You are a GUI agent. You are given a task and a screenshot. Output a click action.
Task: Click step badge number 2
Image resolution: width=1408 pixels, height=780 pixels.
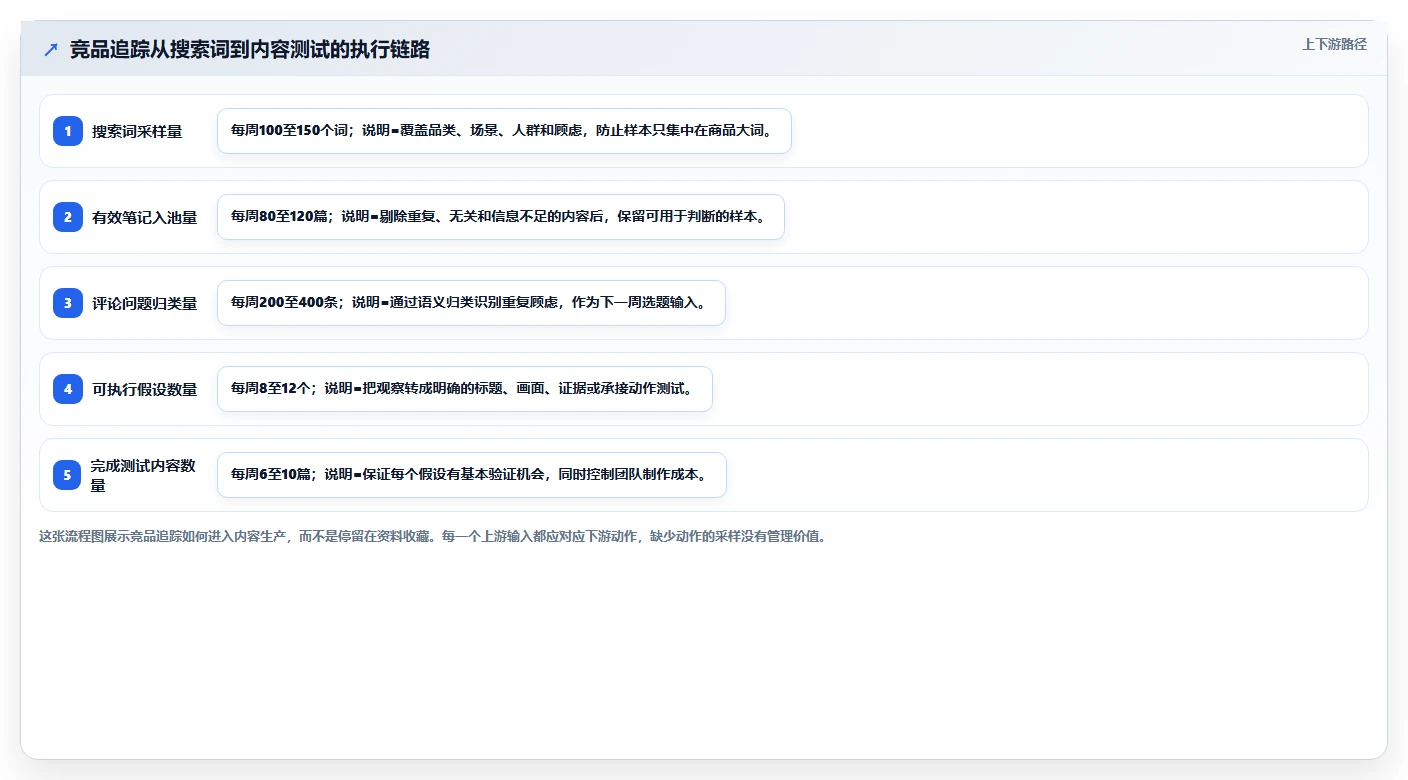(68, 217)
